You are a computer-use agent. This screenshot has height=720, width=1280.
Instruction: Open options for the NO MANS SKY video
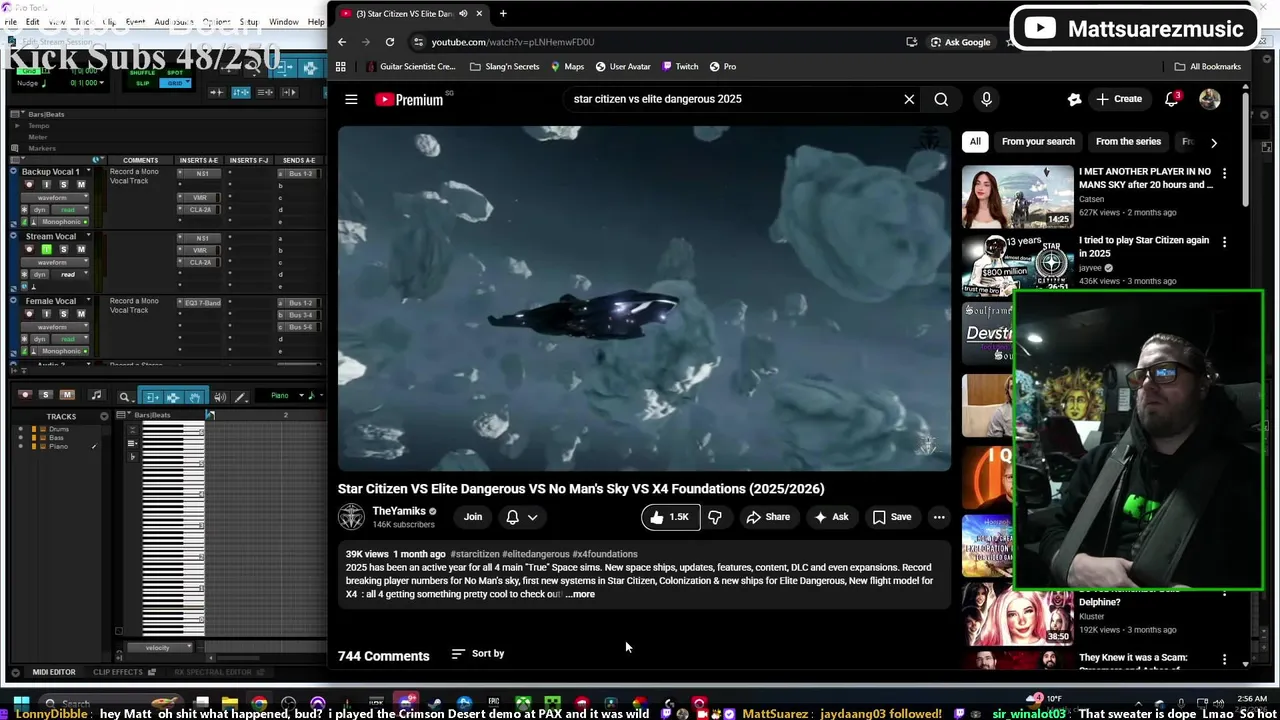1224,173
